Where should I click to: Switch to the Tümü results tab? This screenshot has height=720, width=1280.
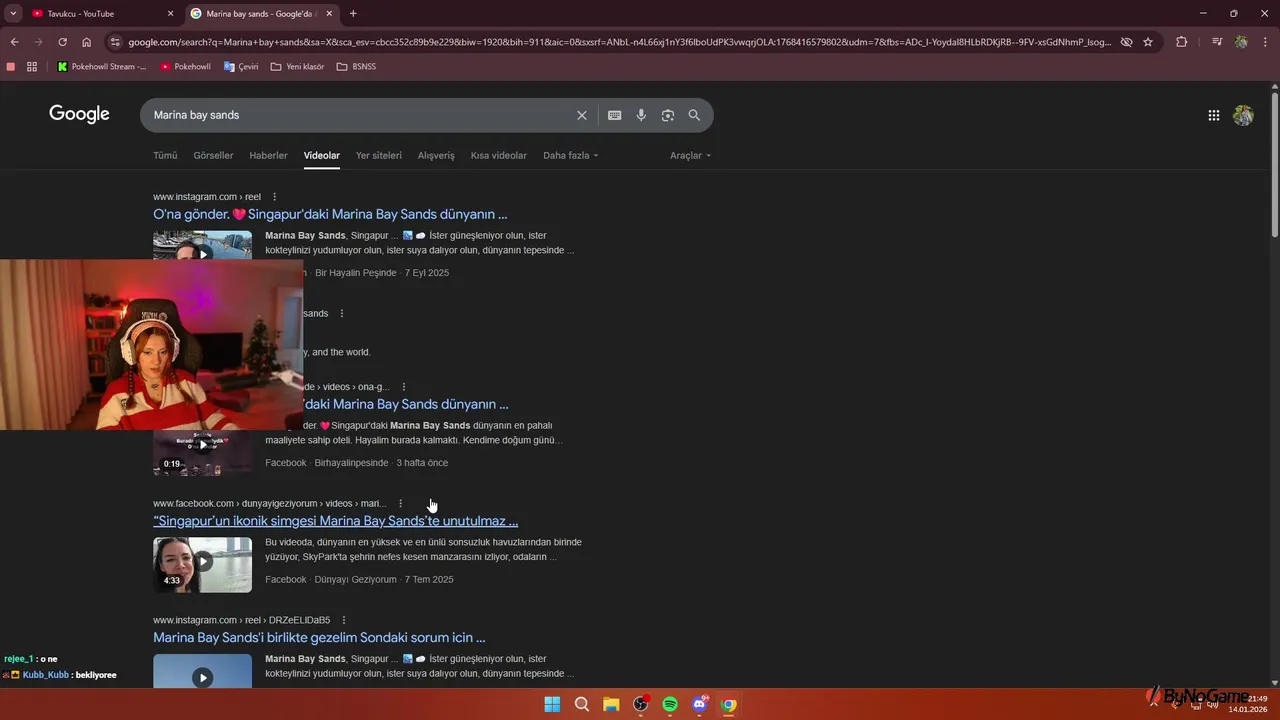[165, 156]
